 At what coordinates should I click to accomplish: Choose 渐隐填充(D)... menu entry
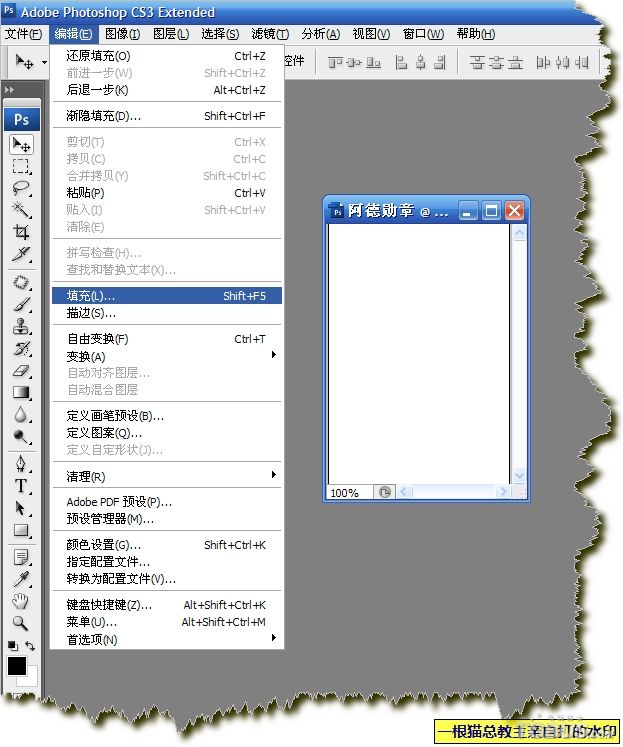coord(167,116)
